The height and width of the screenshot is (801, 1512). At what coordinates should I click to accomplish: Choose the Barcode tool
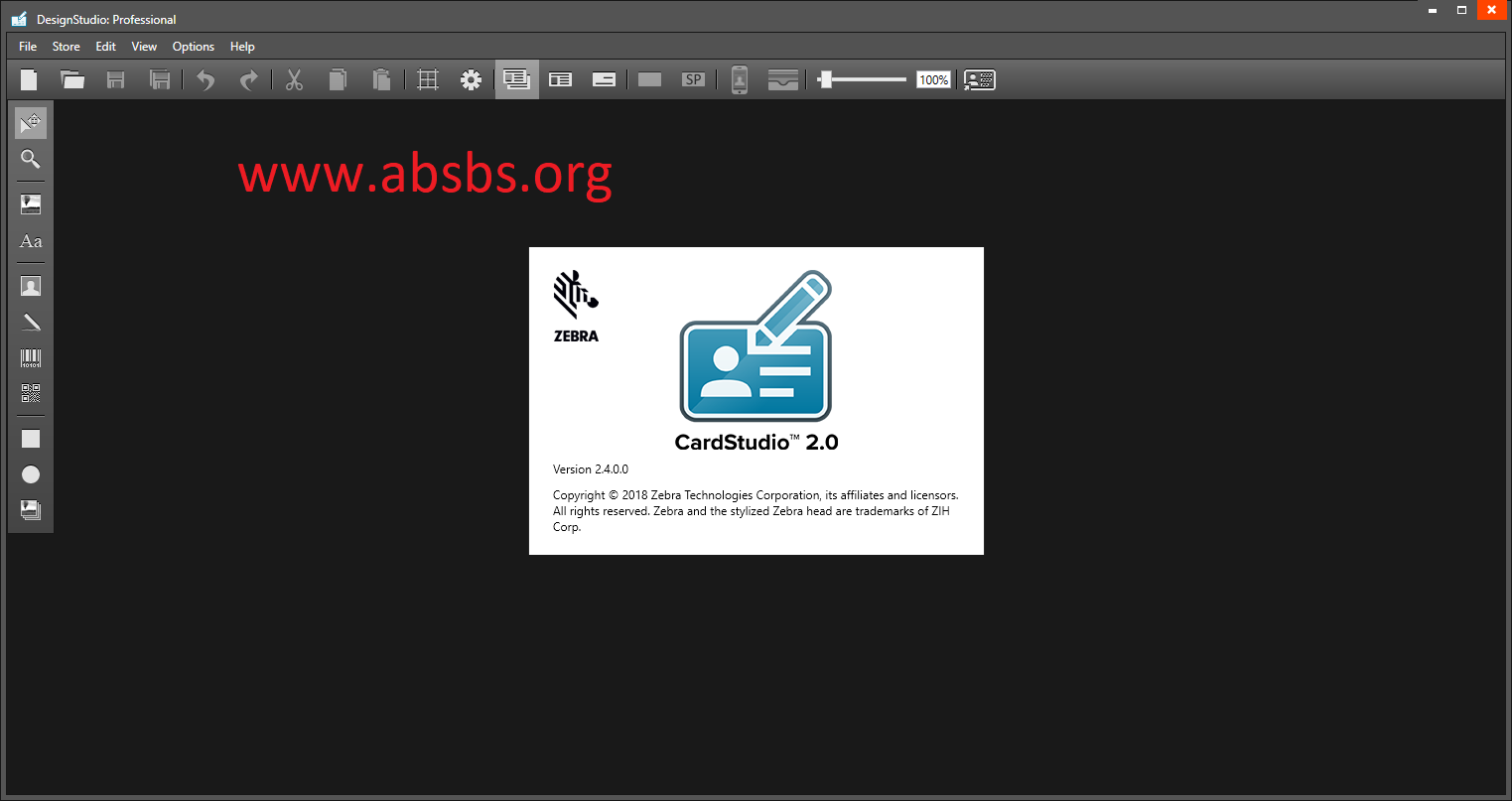30,357
